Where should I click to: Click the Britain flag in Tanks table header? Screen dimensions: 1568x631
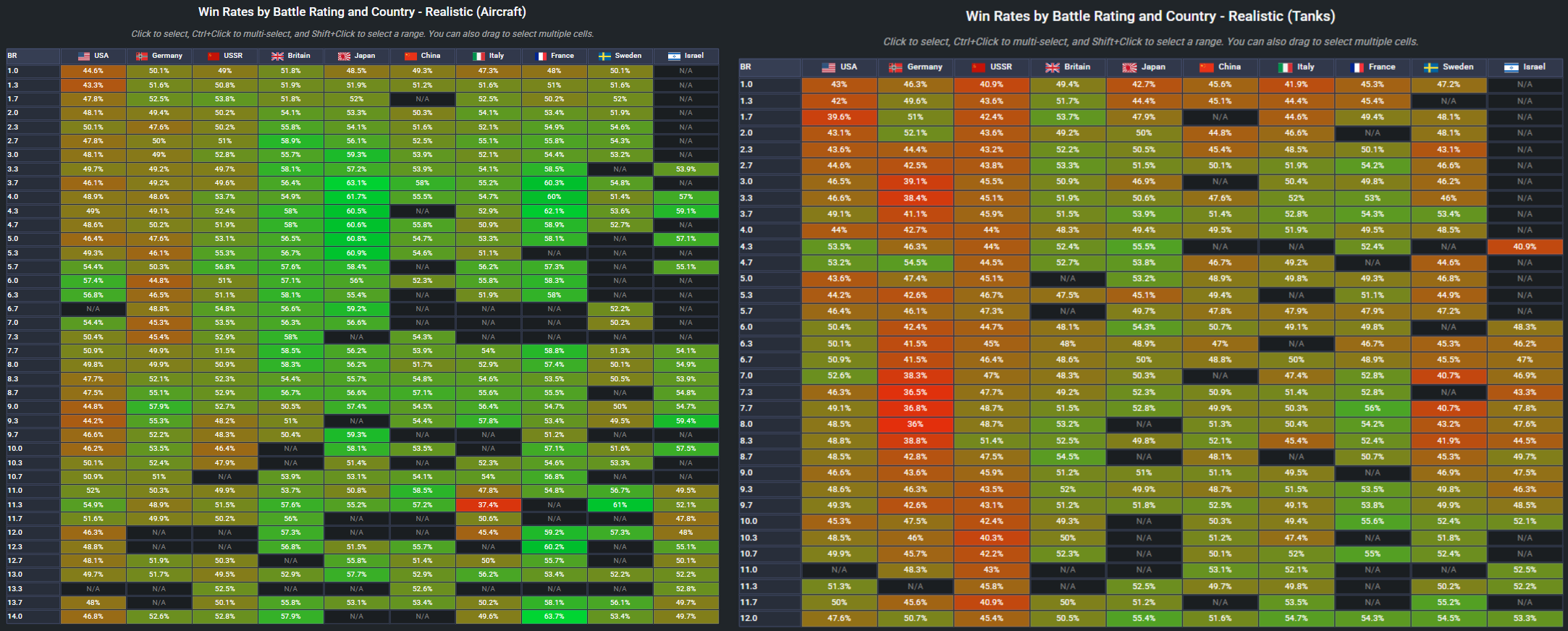[x=1053, y=67]
